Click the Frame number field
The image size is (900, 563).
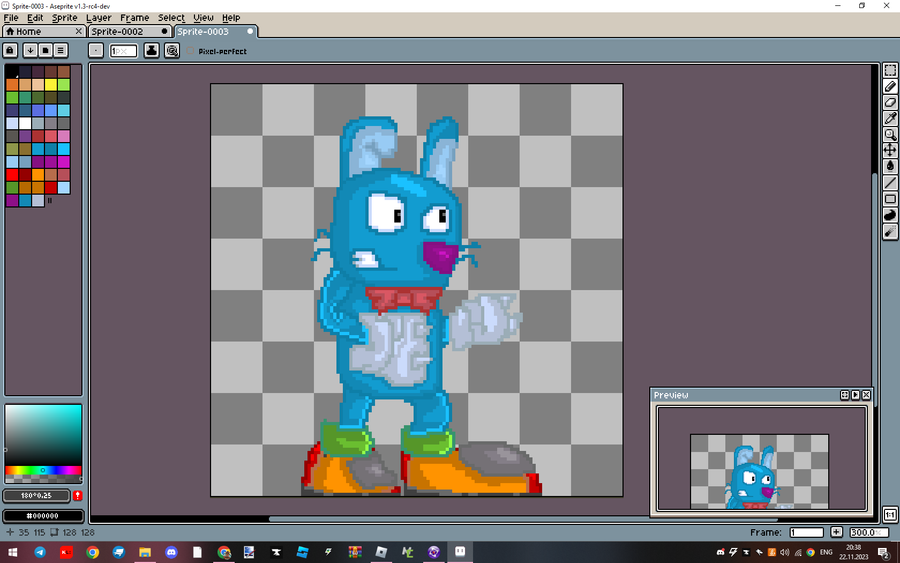pyautogui.click(x=806, y=532)
